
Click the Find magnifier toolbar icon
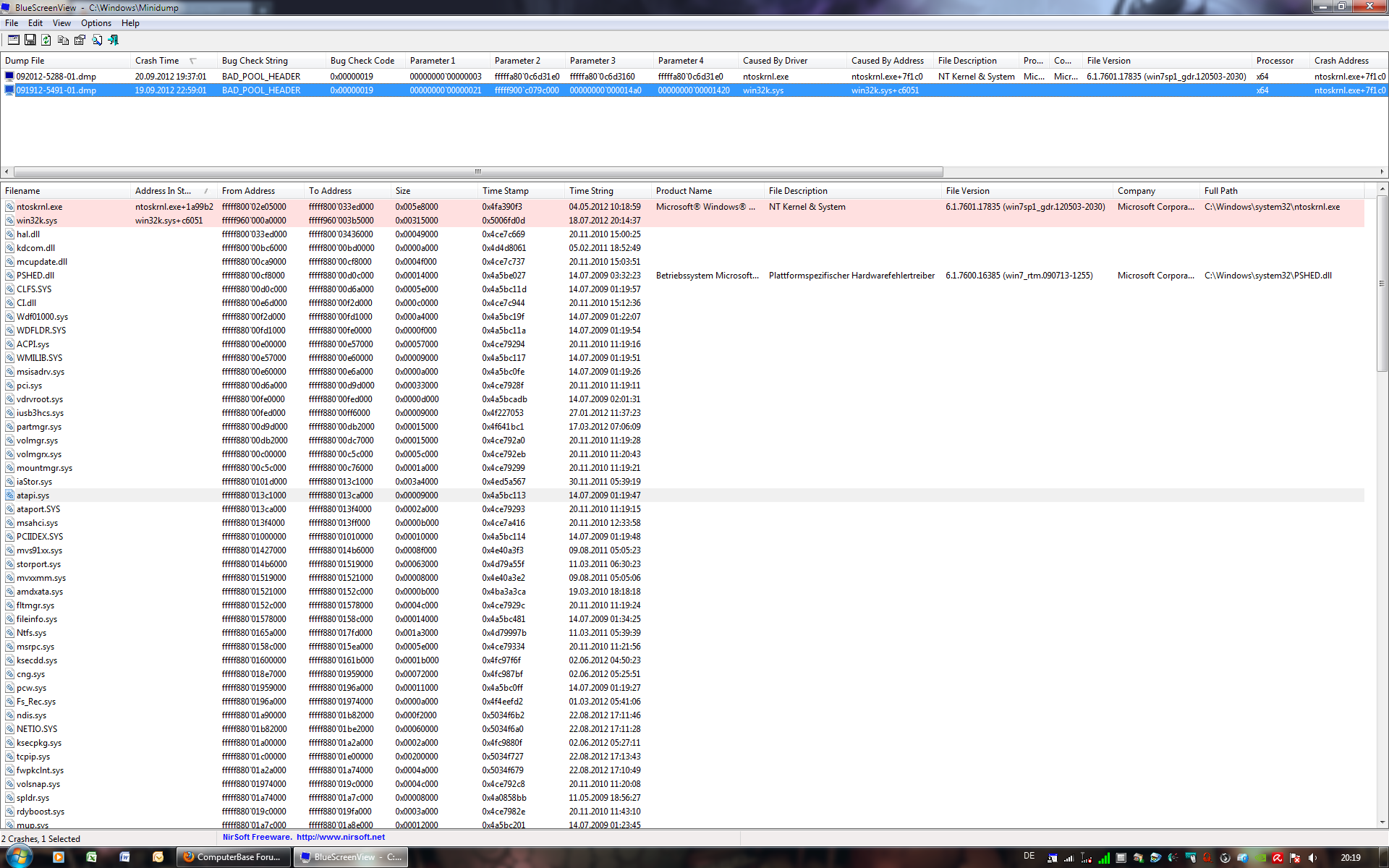point(97,40)
